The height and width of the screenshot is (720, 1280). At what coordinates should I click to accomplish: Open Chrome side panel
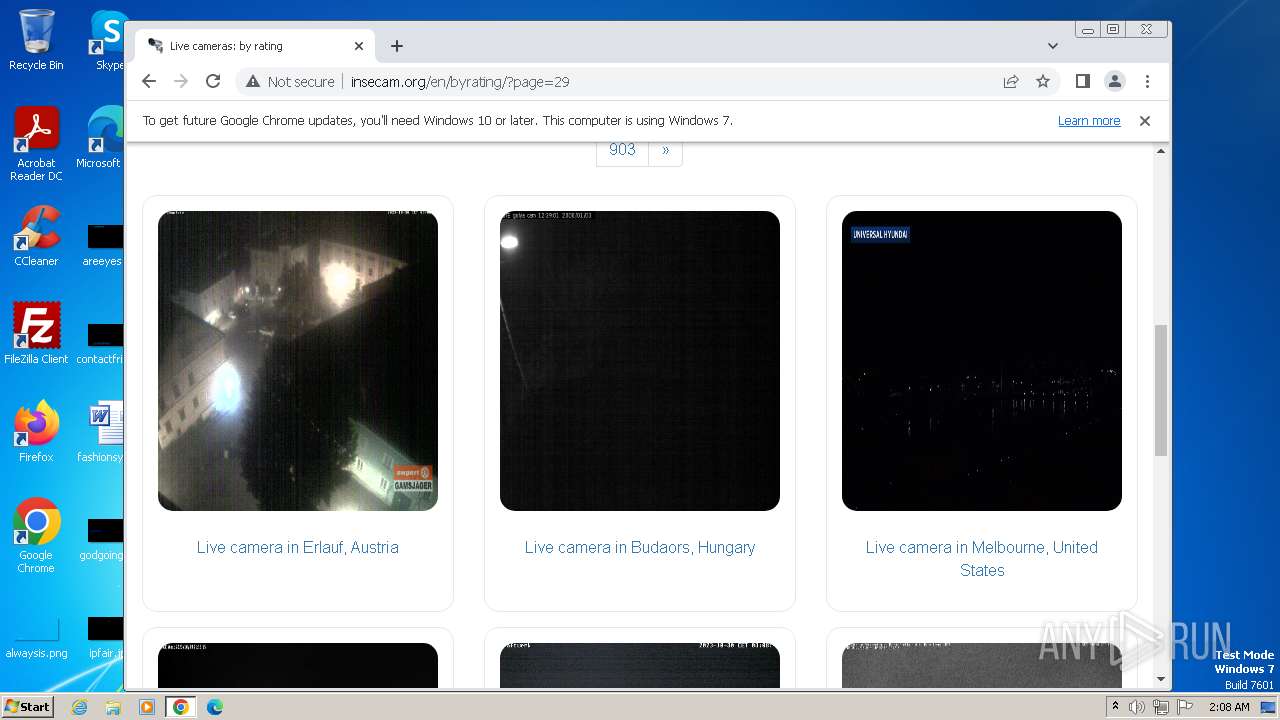point(1082,81)
